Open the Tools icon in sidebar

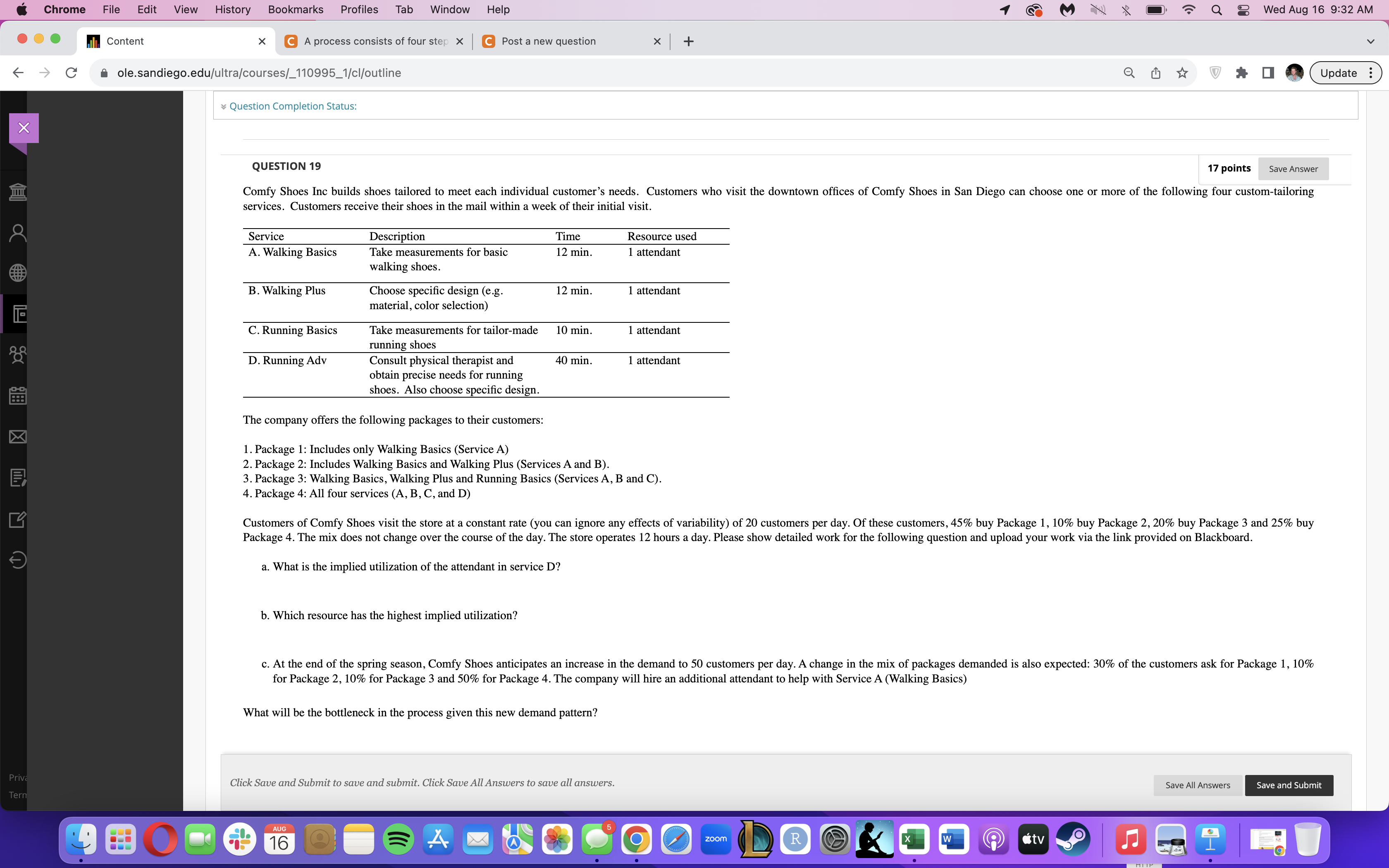[18, 520]
